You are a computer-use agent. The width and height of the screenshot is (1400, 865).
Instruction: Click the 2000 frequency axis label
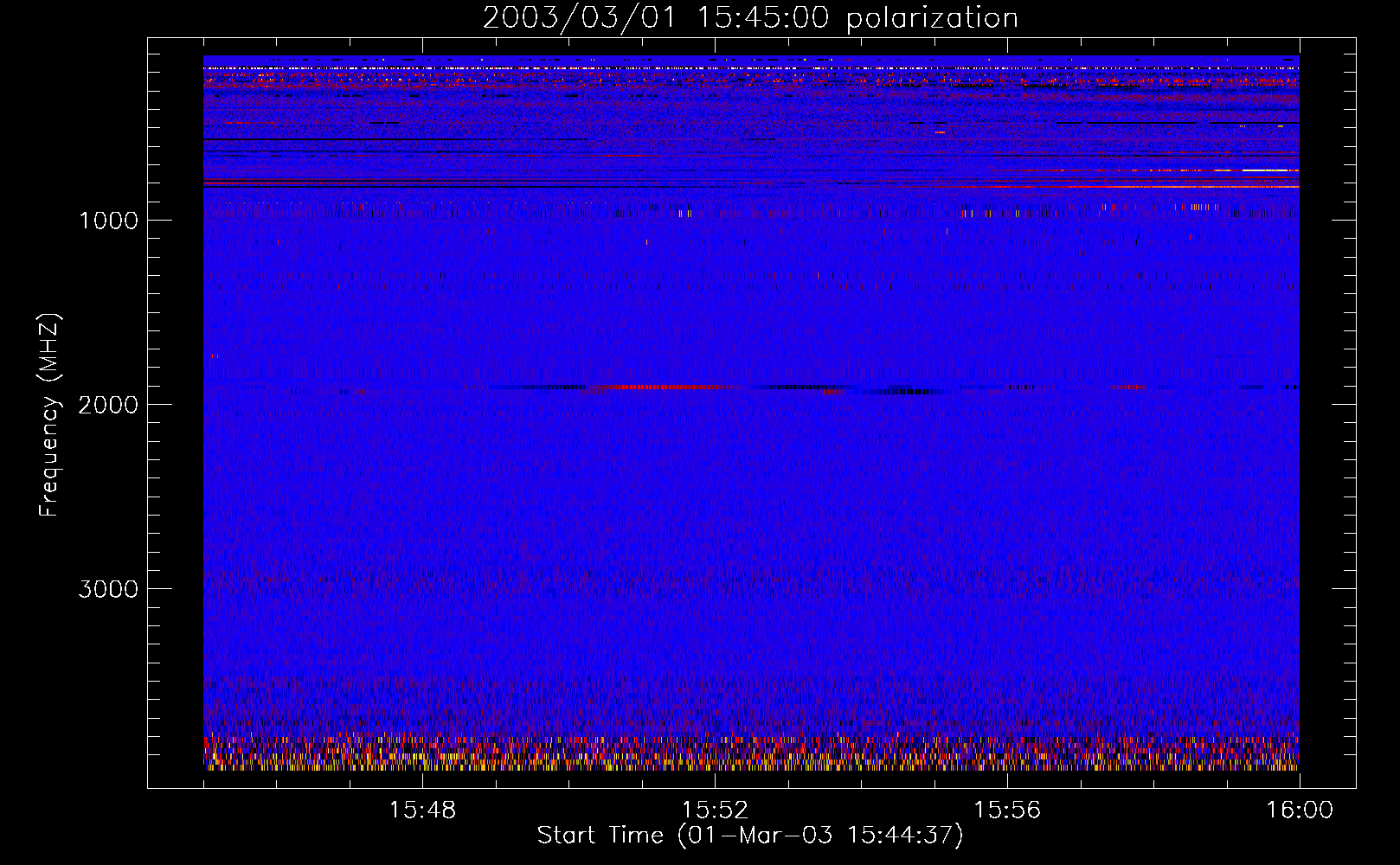108,405
